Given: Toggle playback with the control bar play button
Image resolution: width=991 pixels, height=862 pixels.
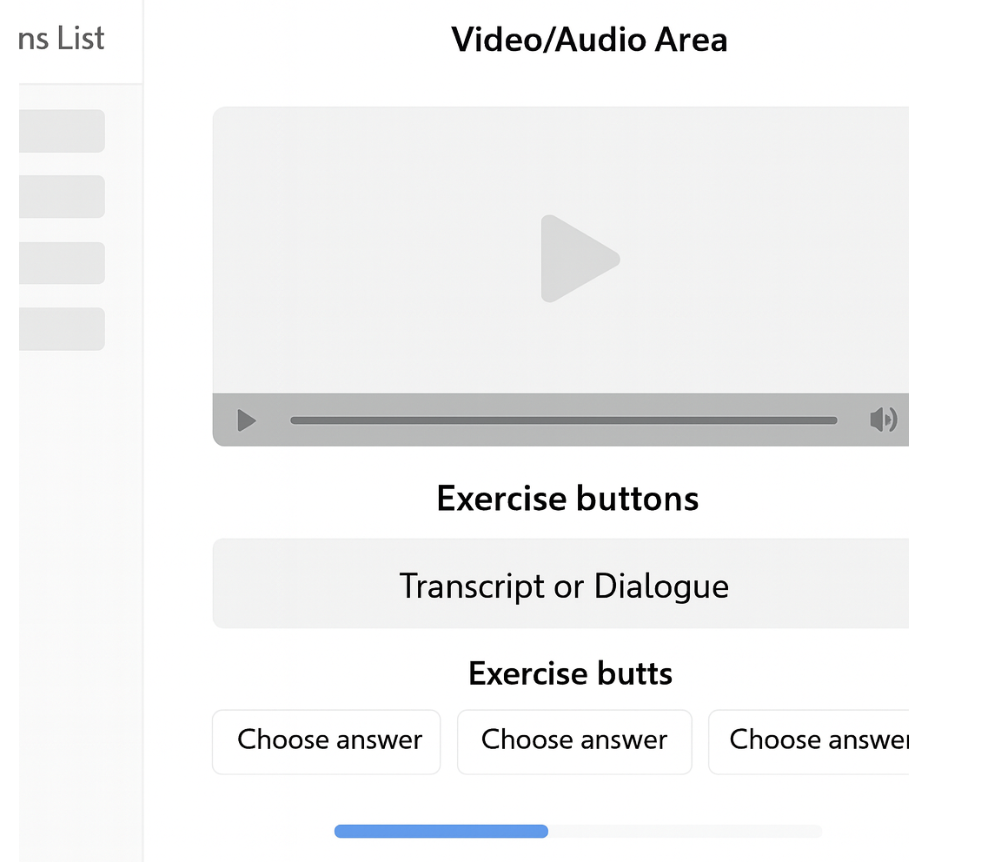Looking at the screenshot, I should [x=246, y=420].
